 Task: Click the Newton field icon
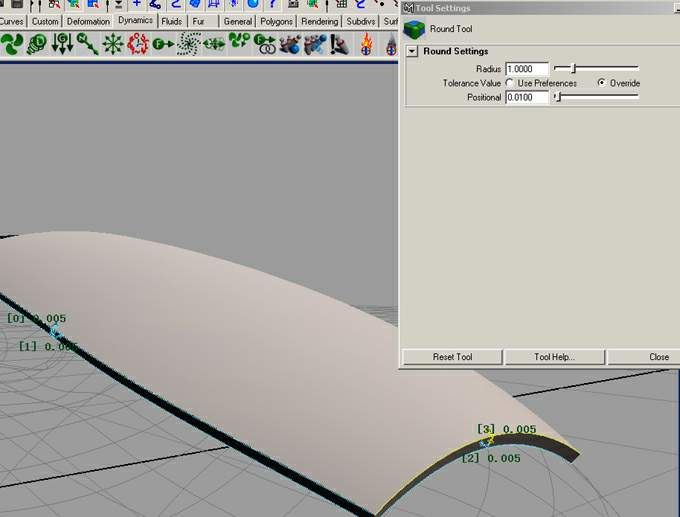[87, 44]
